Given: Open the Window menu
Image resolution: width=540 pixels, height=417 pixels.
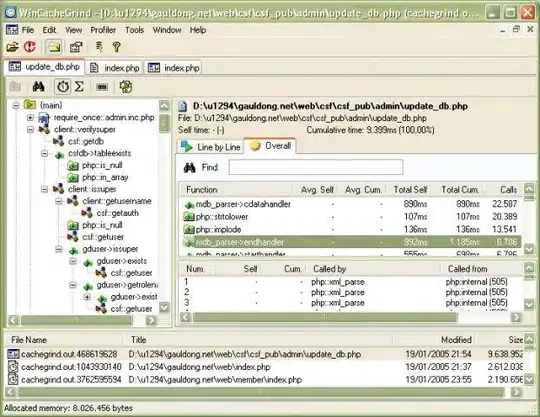Looking at the screenshot, I should (x=167, y=30).
